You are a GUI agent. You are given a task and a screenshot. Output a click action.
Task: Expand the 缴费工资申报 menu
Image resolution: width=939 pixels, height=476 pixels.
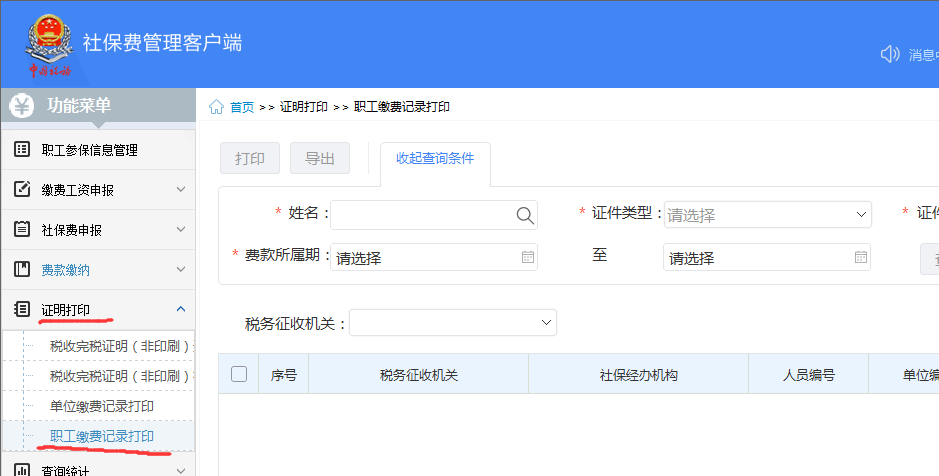(x=181, y=190)
